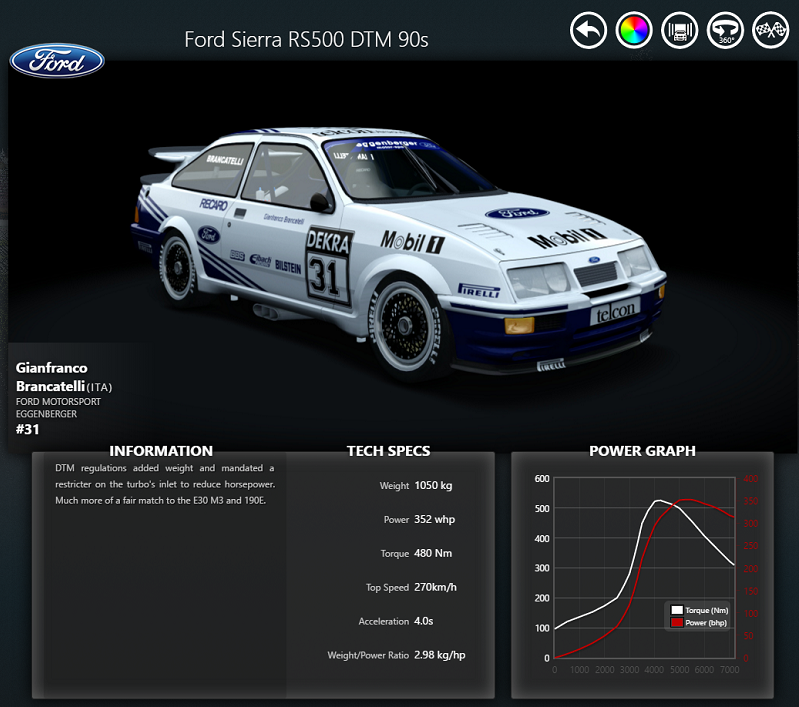Click the torque and power graph plot
The height and width of the screenshot is (707, 799).
pyautogui.click(x=644, y=568)
